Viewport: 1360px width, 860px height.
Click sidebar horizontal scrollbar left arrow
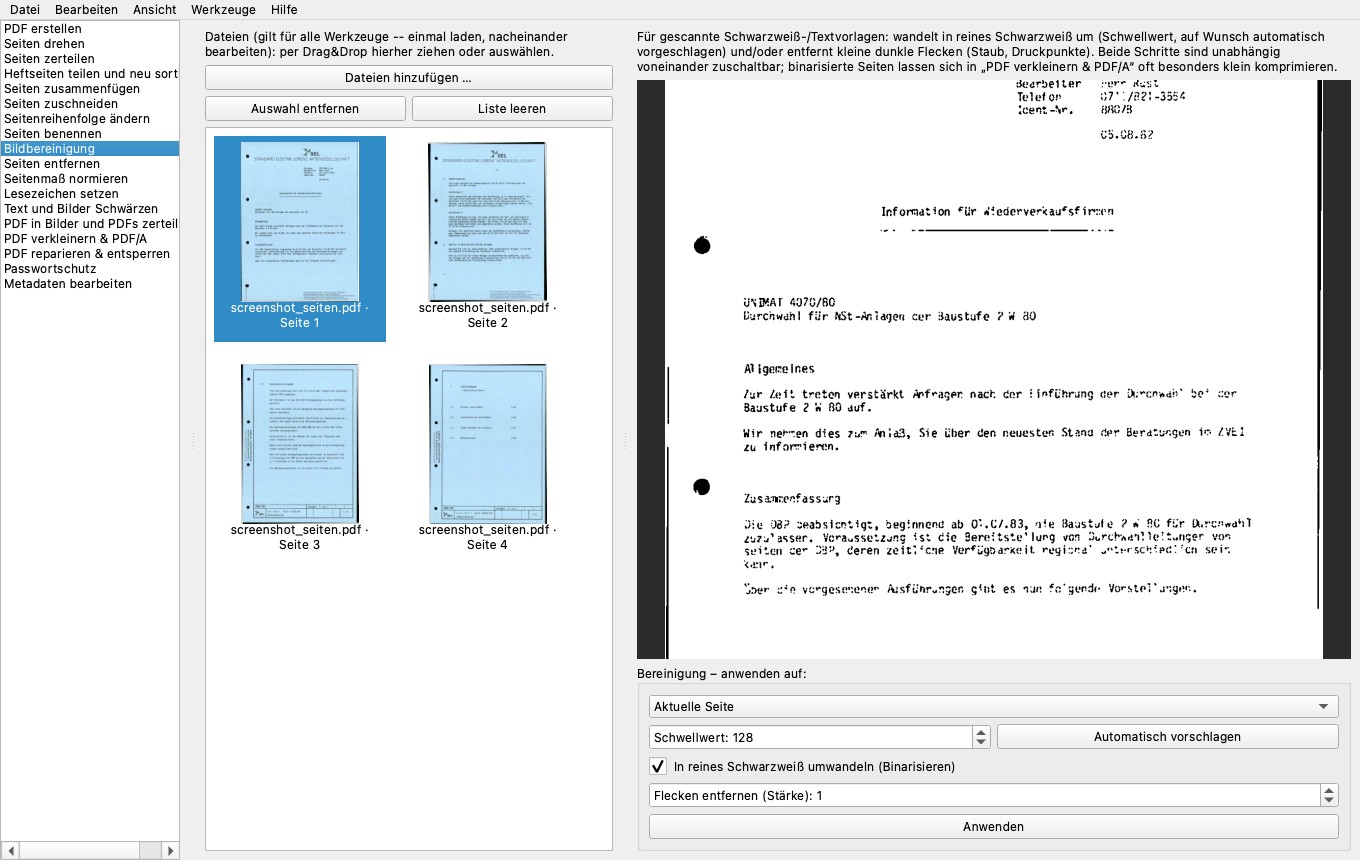coord(9,851)
